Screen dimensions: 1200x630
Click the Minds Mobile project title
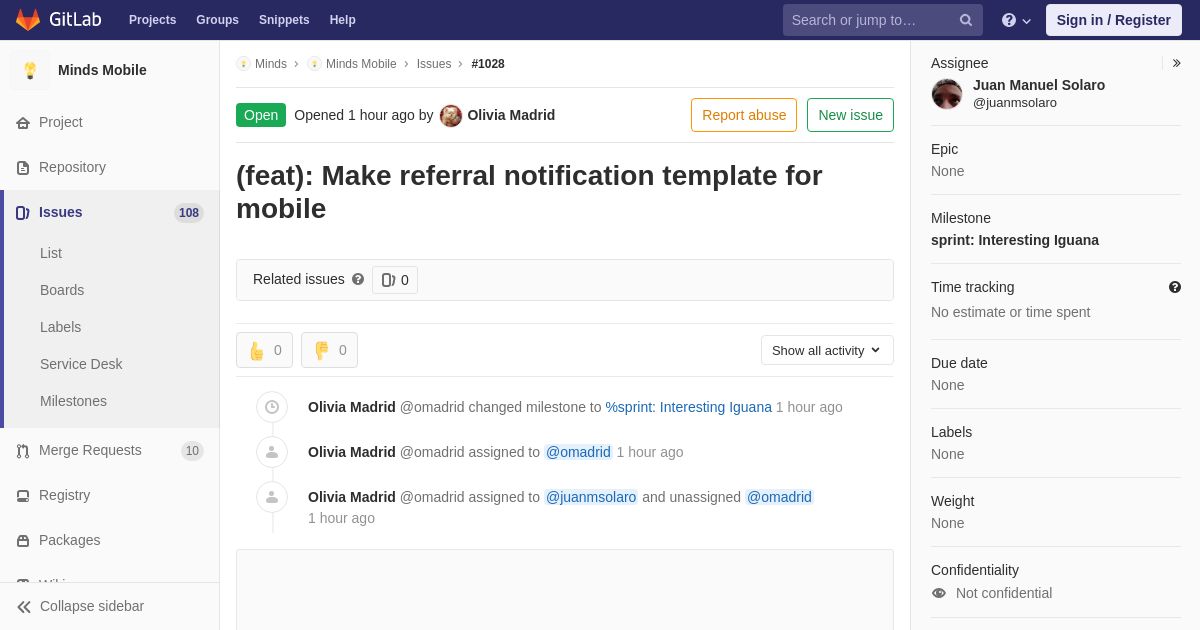click(x=102, y=70)
